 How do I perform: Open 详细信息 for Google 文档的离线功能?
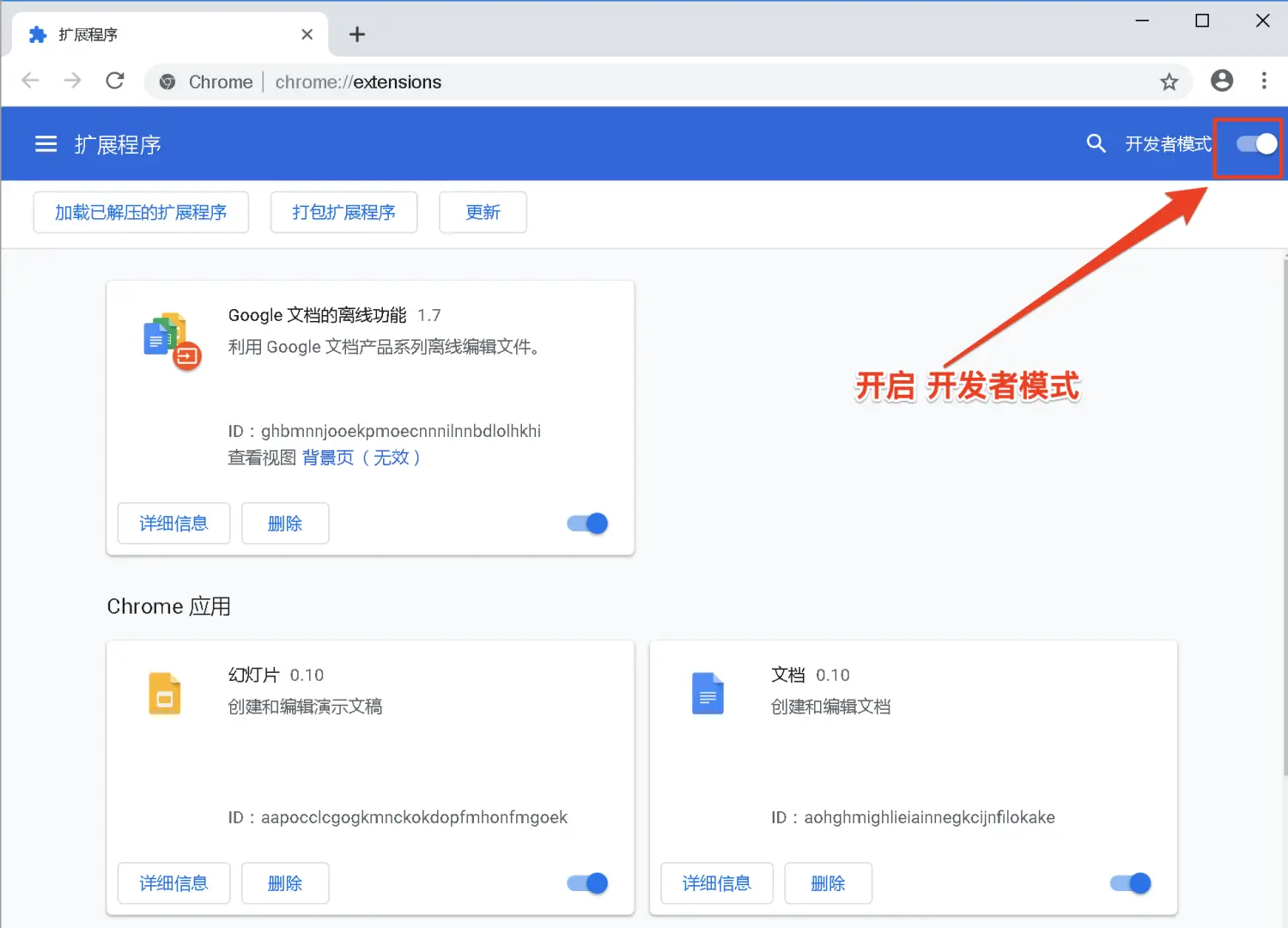pyautogui.click(x=173, y=524)
